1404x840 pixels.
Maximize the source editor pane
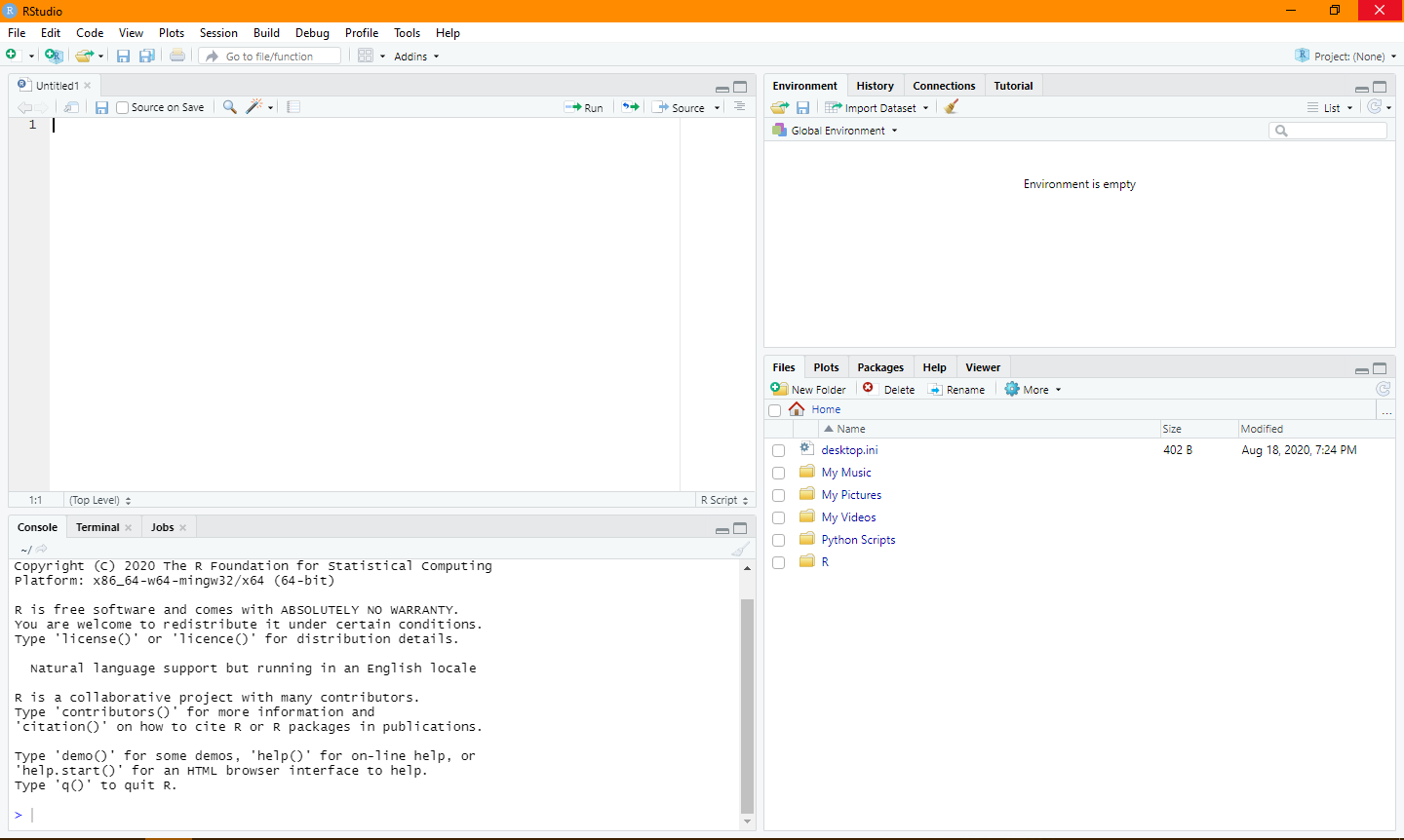coord(740,87)
